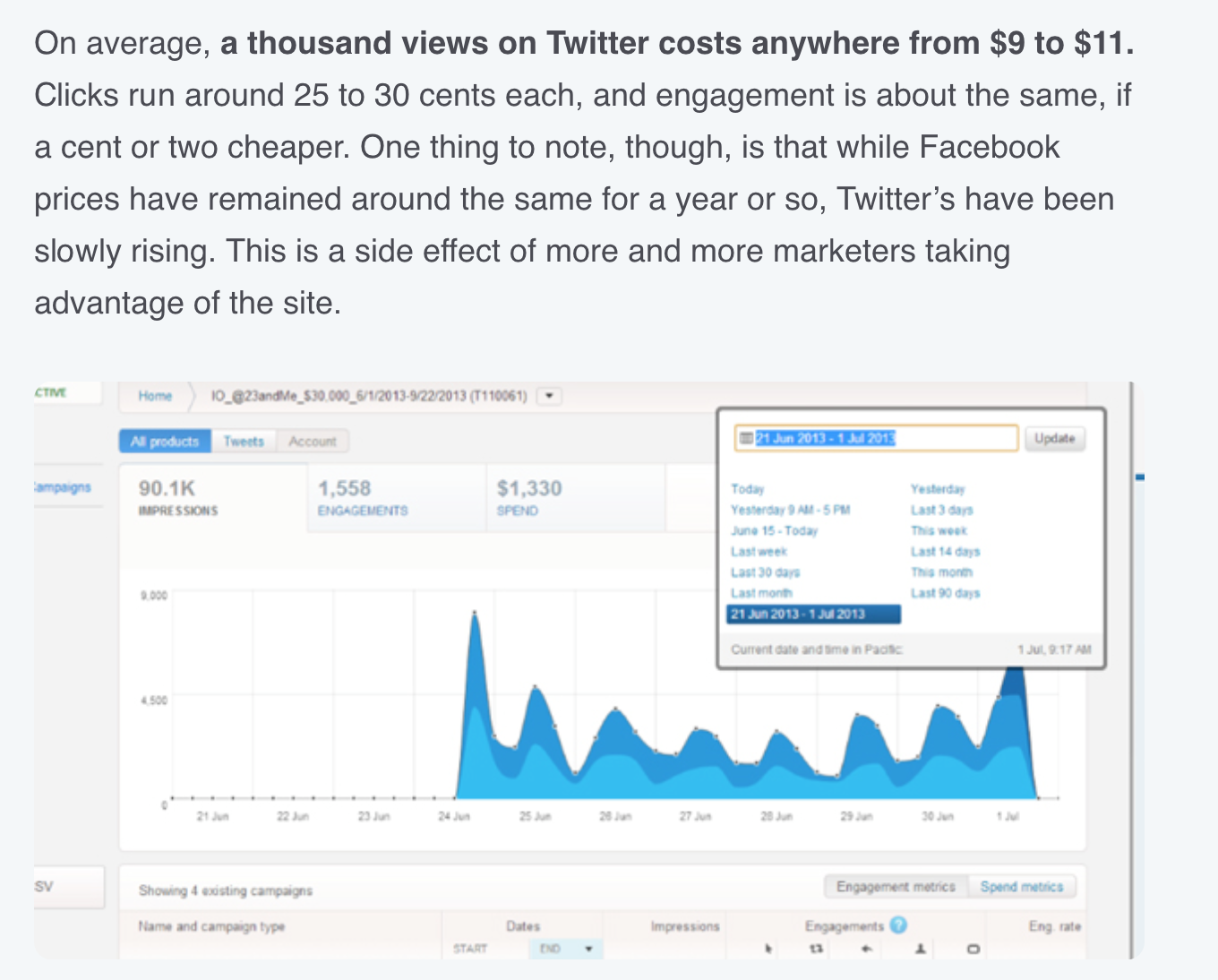Open the campaign name dropdown arrow
The height and width of the screenshot is (980, 1218).
(549, 395)
